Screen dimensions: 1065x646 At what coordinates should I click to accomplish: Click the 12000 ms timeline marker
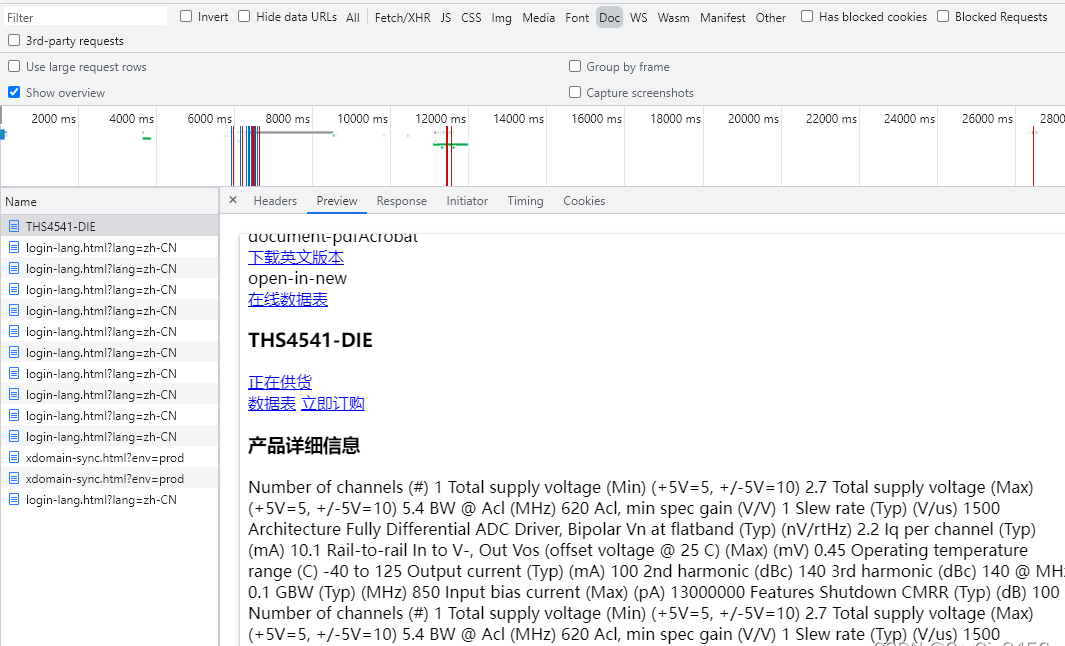click(x=440, y=119)
